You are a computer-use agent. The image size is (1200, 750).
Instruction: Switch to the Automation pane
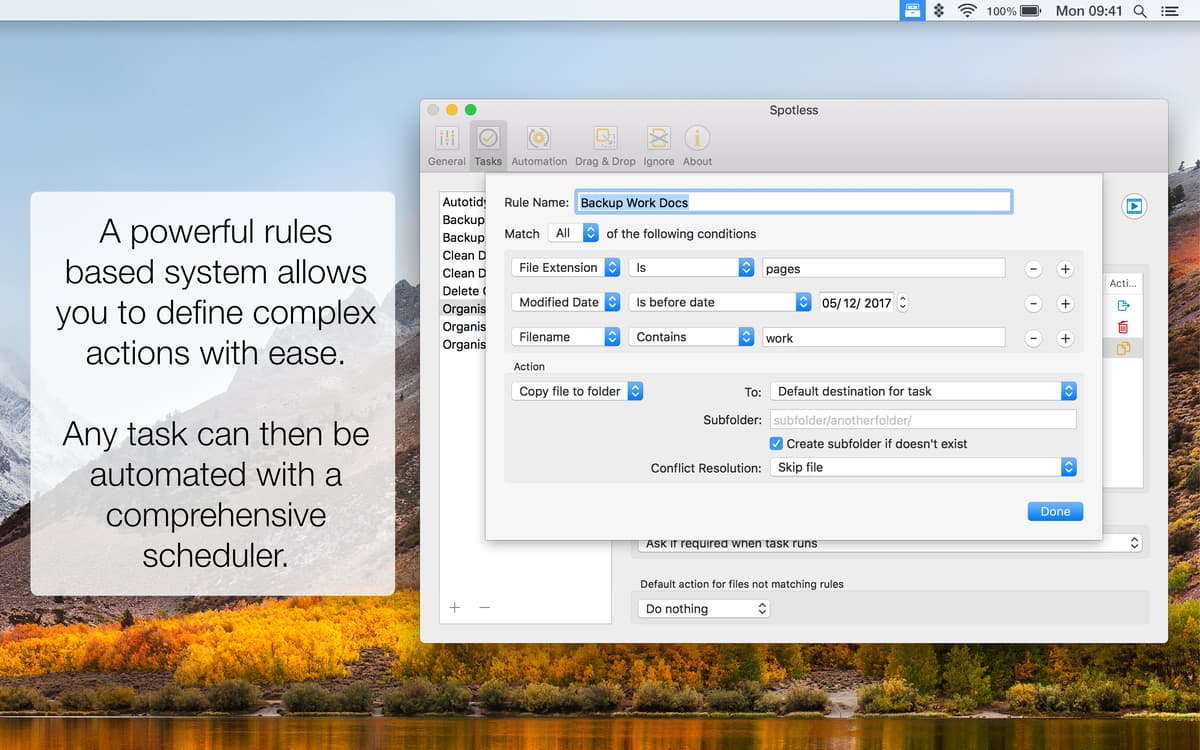539,143
